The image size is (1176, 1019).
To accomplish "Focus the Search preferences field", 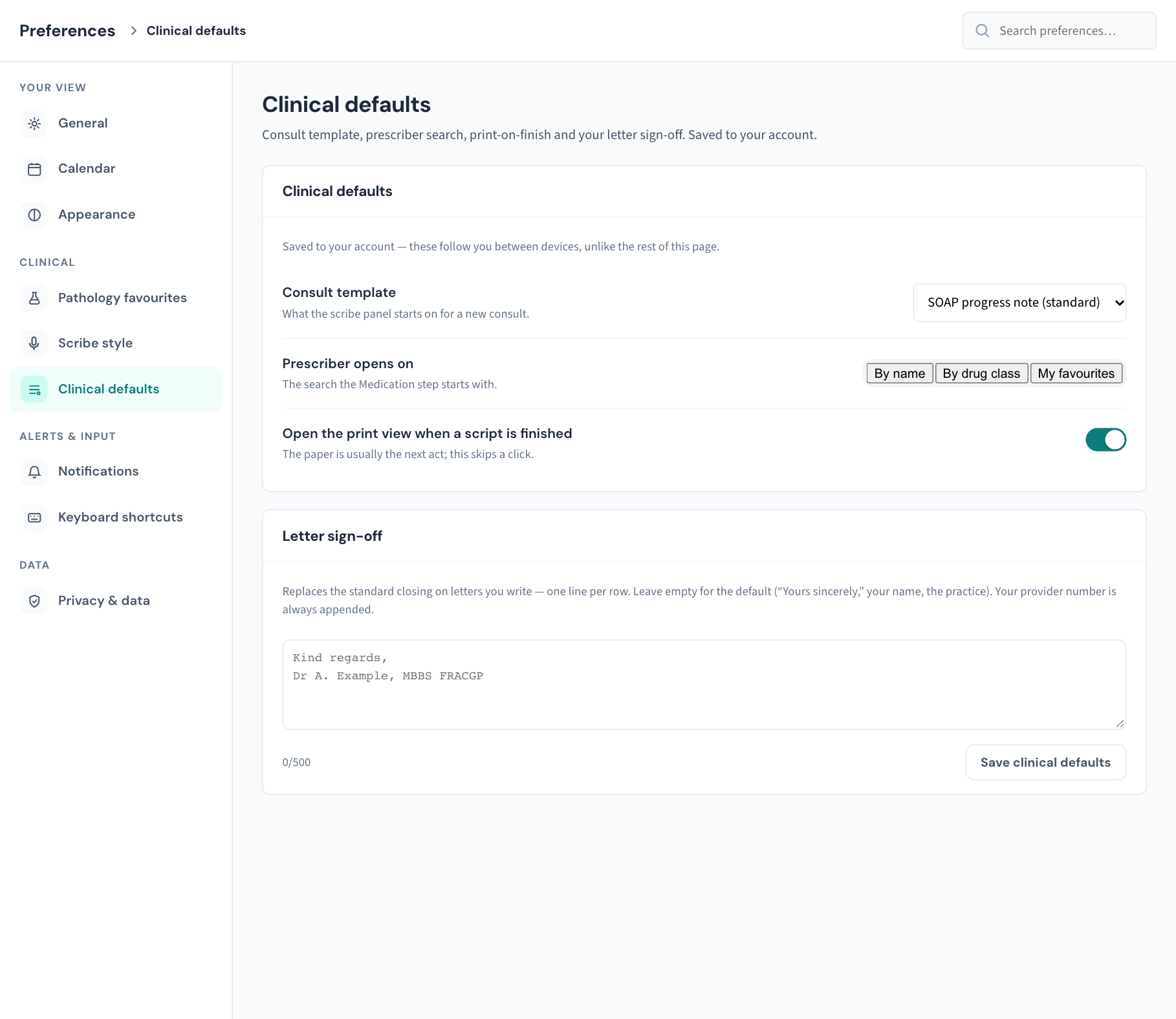I will pos(1059,30).
